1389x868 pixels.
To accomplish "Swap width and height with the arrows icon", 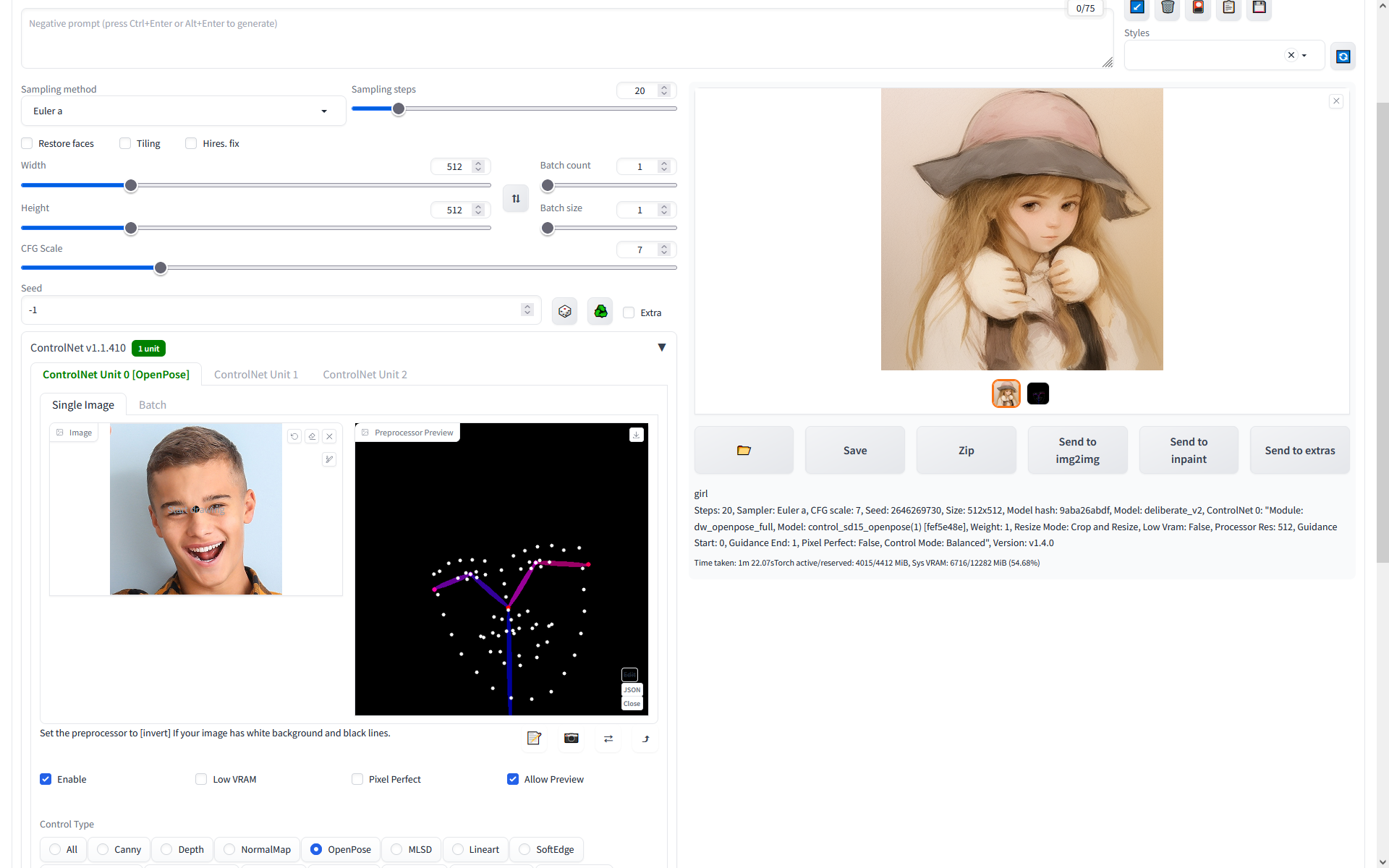I will coord(515,198).
